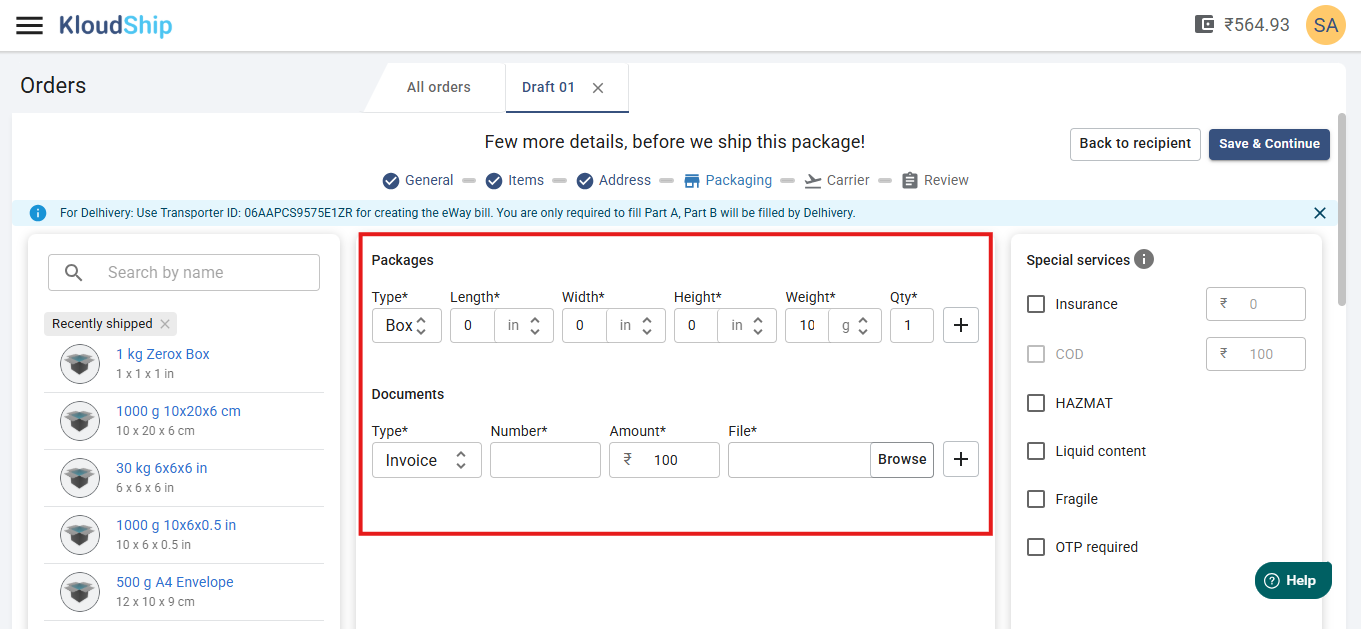Remove the Recently shipped filter chip
Image resolution: width=1361 pixels, height=629 pixels.
165,324
